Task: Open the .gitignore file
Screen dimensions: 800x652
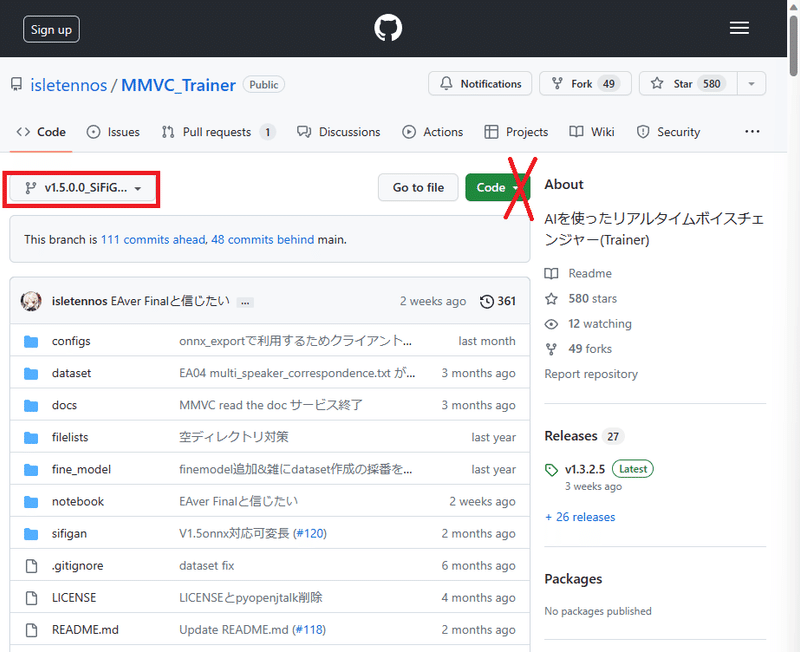Action: pyautogui.click(x=78, y=566)
